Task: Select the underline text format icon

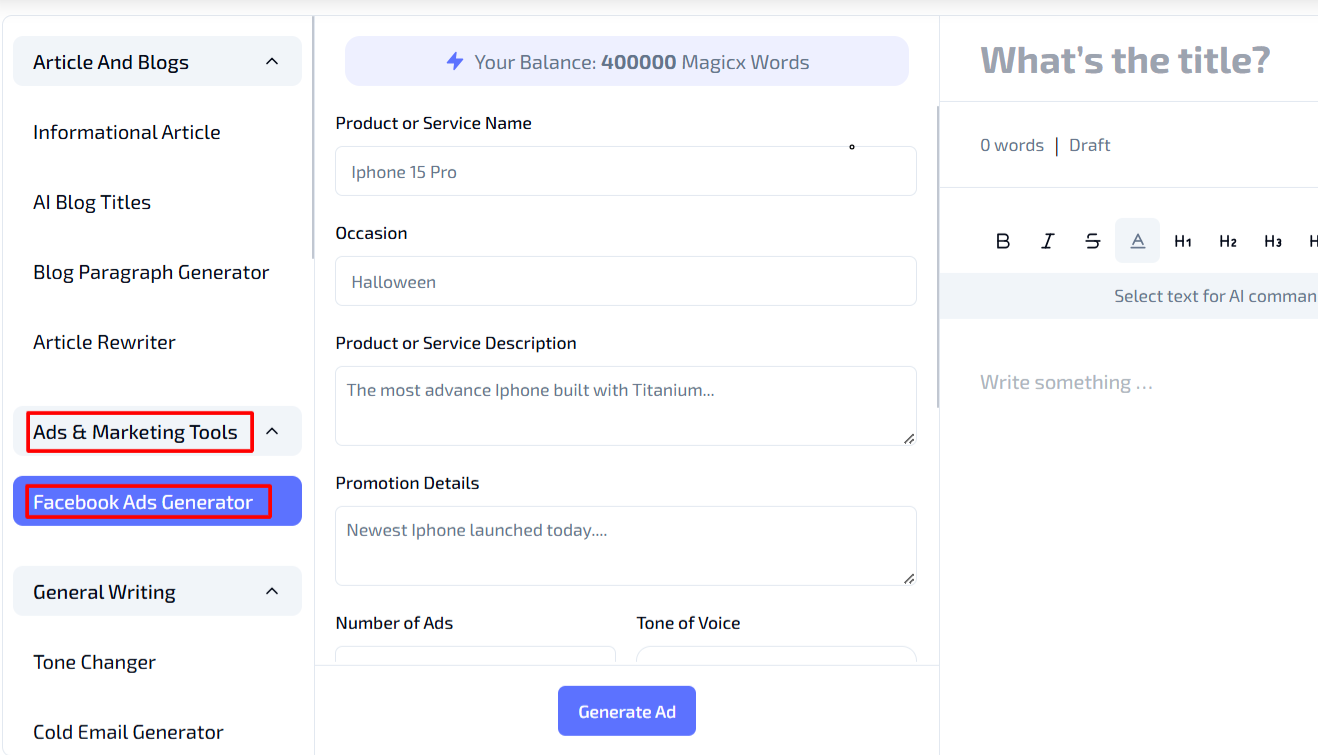Action: coord(1138,241)
